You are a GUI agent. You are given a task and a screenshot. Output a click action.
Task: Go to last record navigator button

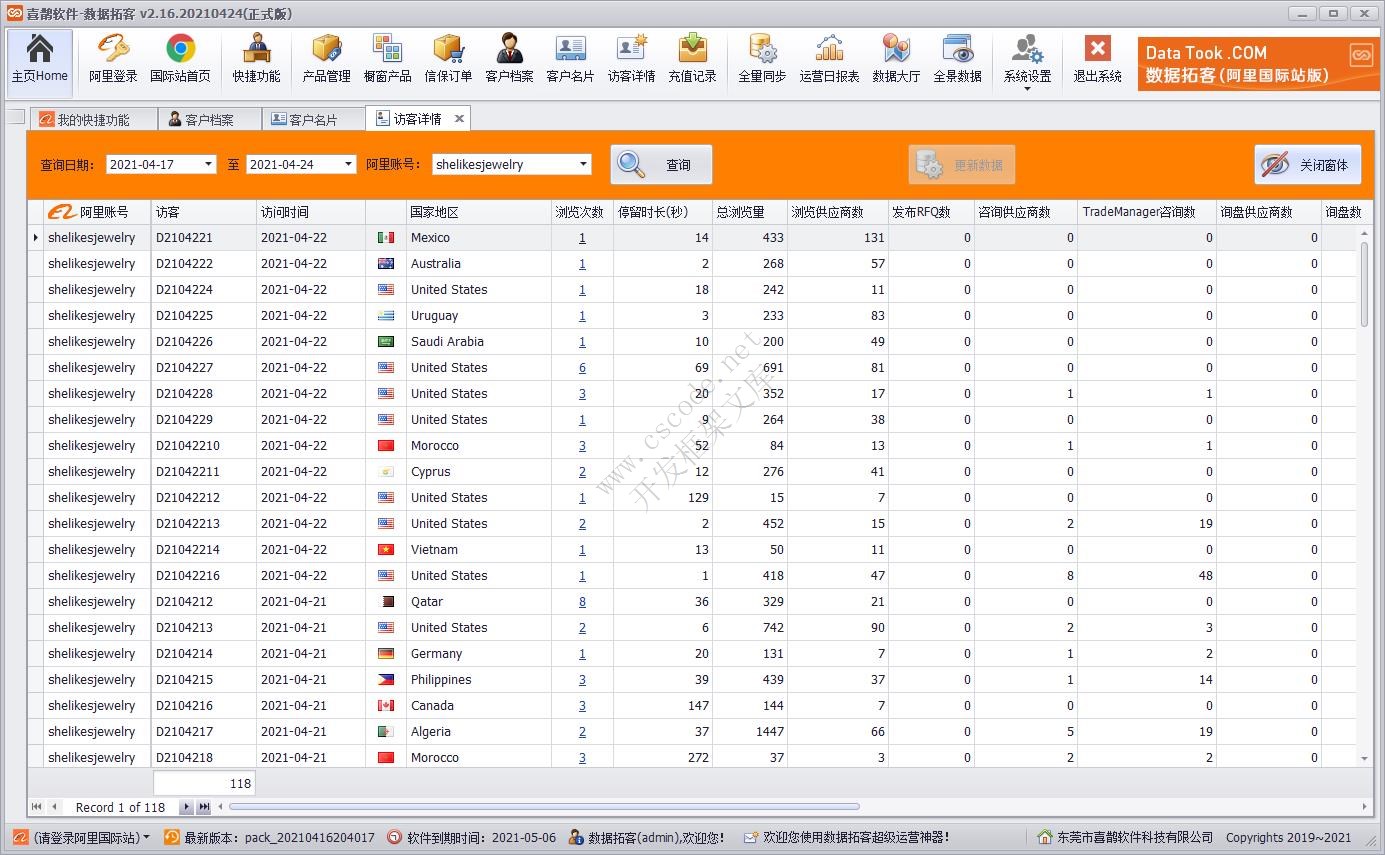coord(204,807)
